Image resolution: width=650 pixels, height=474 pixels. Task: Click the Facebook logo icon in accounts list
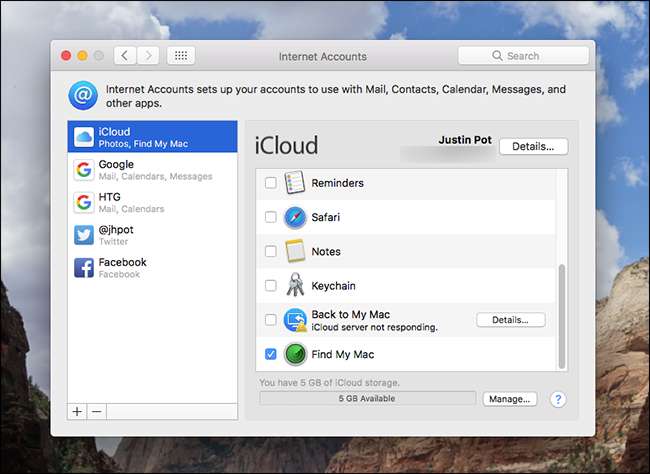coord(84,268)
